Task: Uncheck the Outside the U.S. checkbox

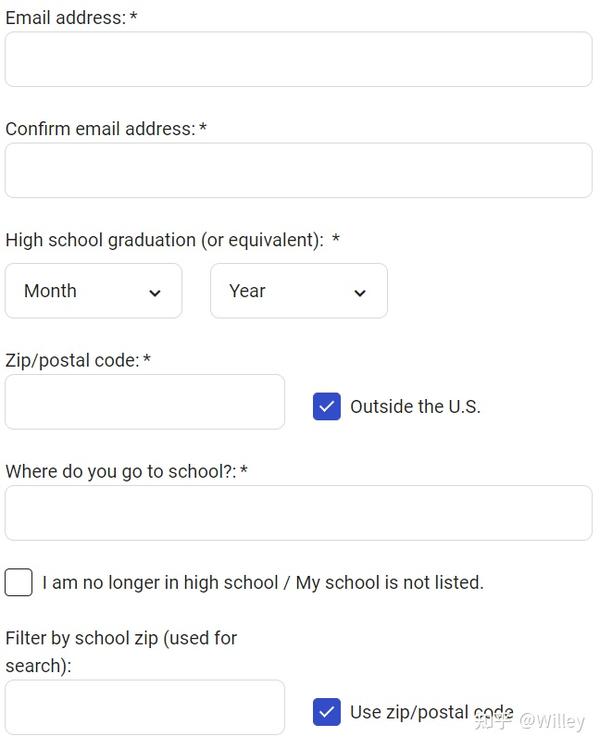Action: coord(327,406)
